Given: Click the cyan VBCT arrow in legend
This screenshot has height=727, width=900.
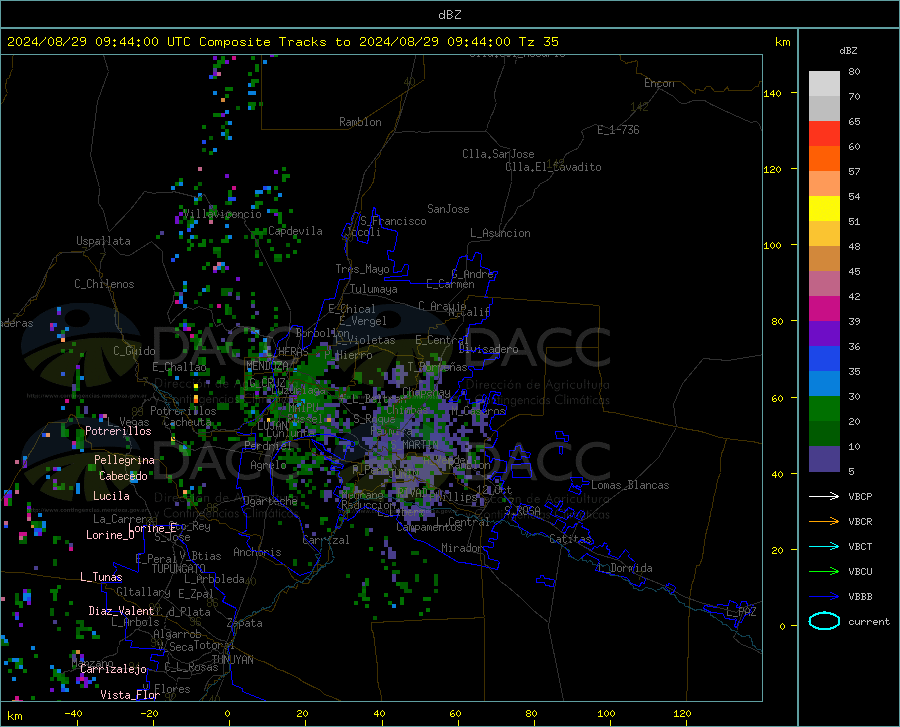Looking at the screenshot, I should click(824, 546).
